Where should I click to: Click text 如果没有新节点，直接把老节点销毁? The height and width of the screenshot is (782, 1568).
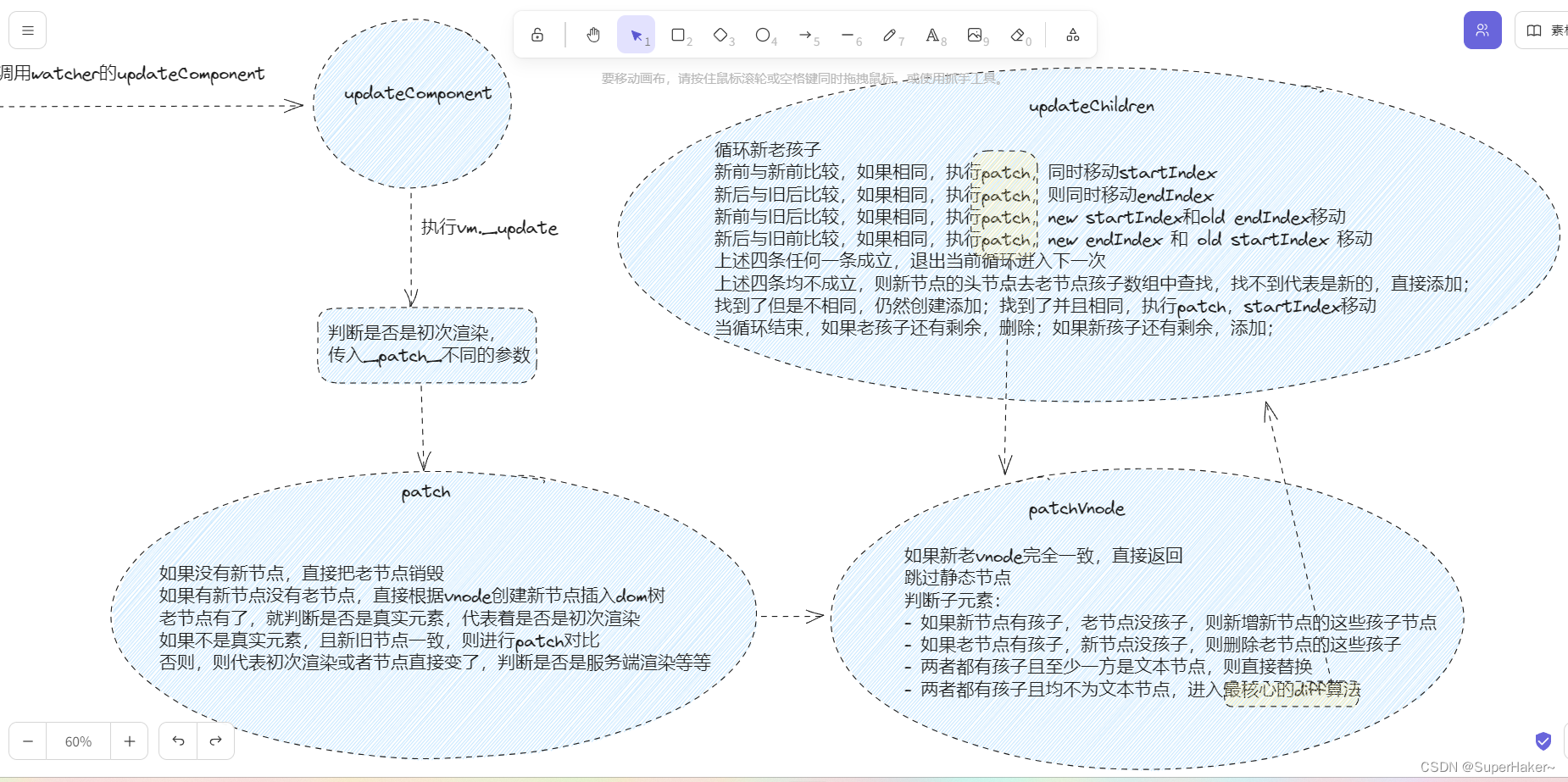pyautogui.click(x=302, y=574)
